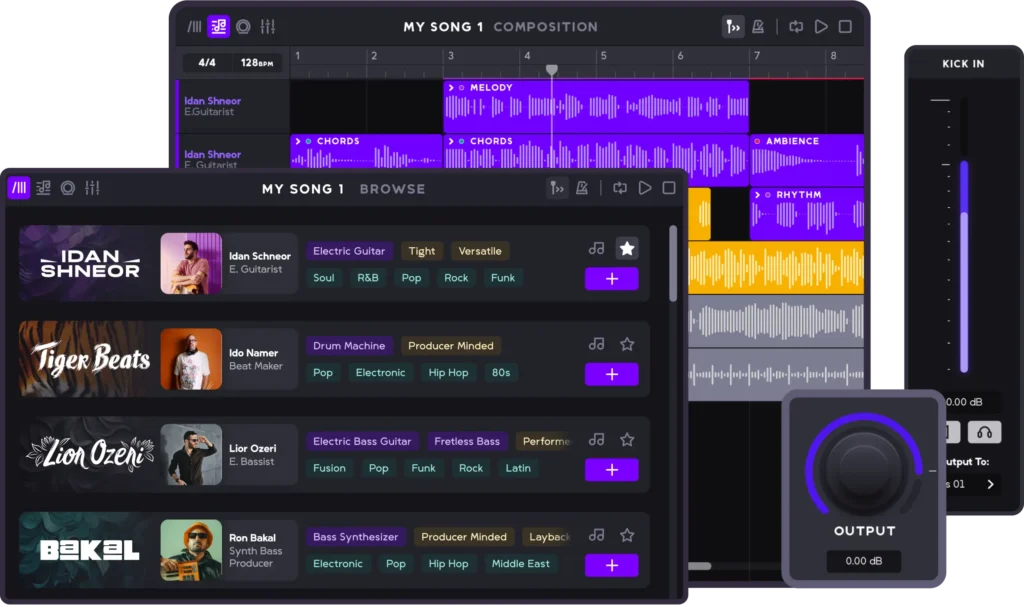
Task: Open the Browse view icon in the toolbar
Action: (x=43, y=188)
